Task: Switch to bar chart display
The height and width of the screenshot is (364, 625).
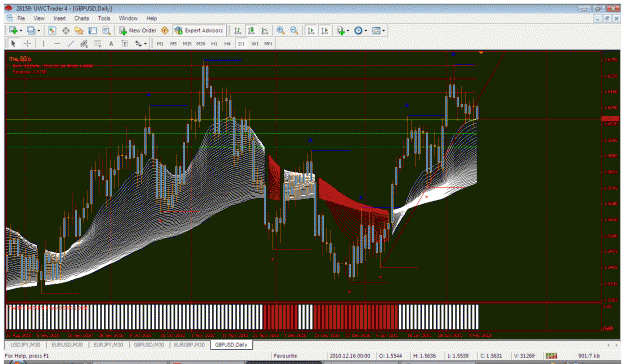Action: pos(238,31)
